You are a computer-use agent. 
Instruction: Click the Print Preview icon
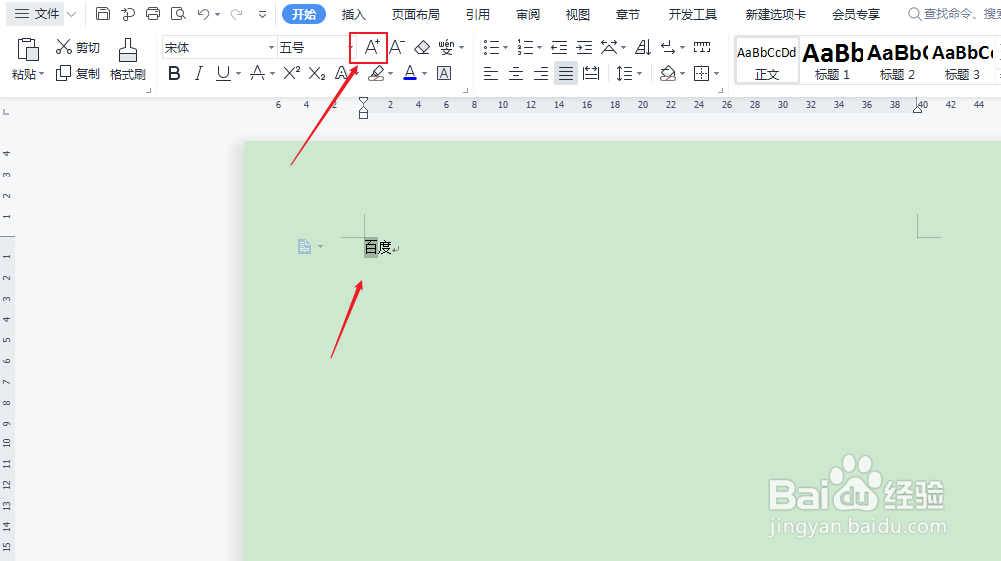pyautogui.click(x=178, y=13)
